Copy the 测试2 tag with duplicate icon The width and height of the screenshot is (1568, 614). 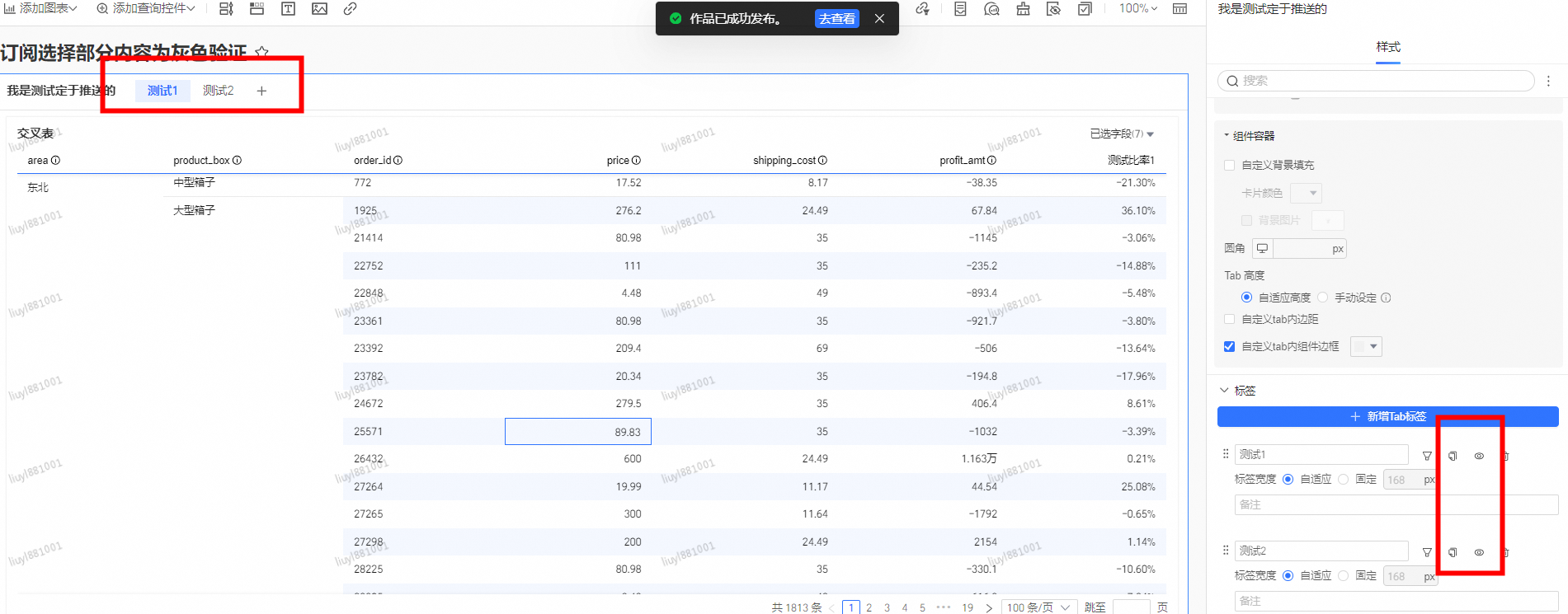click(1453, 552)
